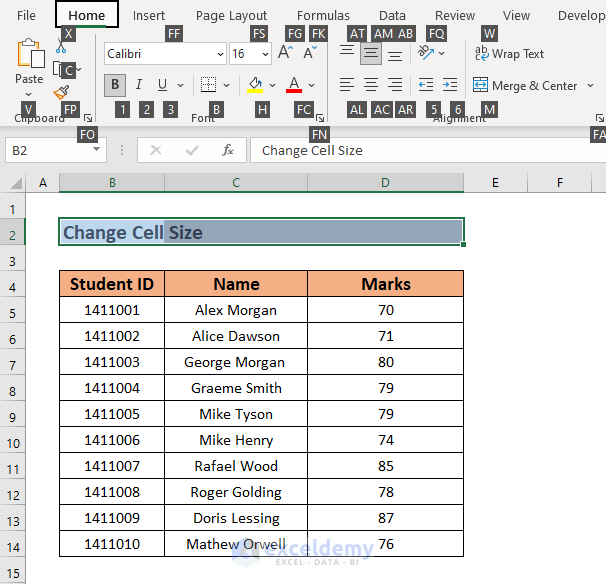606x584 pixels.
Task: Select the cell containing George Morgan
Action: coord(236,362)
